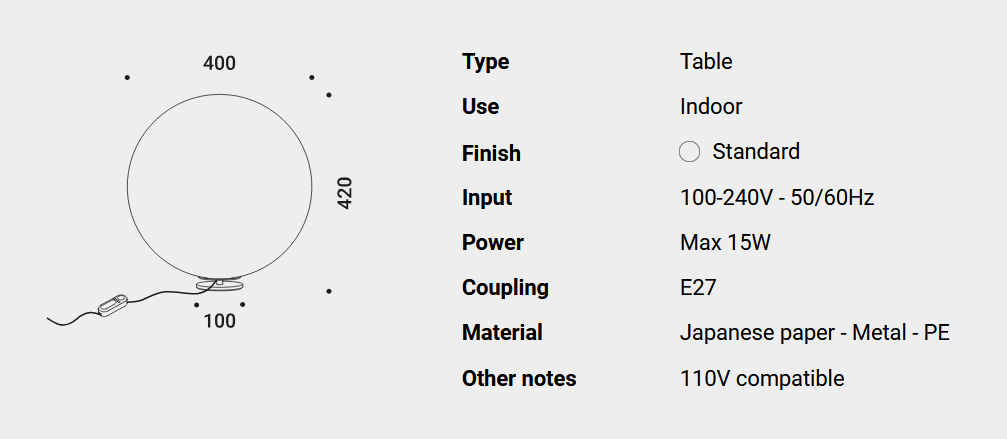Click the 110V compatible note
The height and width of the screenshot is (439, 1007).
(762, 379)
